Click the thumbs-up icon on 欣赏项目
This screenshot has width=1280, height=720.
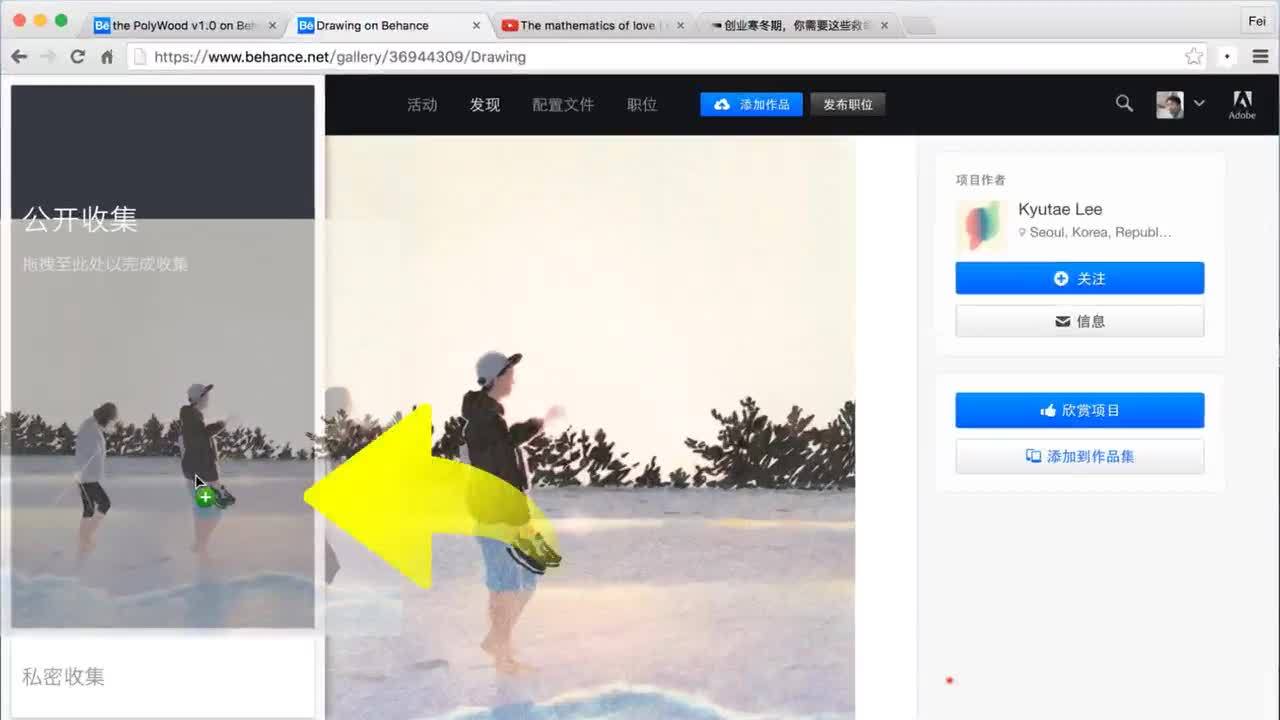tap(1047, 409)
